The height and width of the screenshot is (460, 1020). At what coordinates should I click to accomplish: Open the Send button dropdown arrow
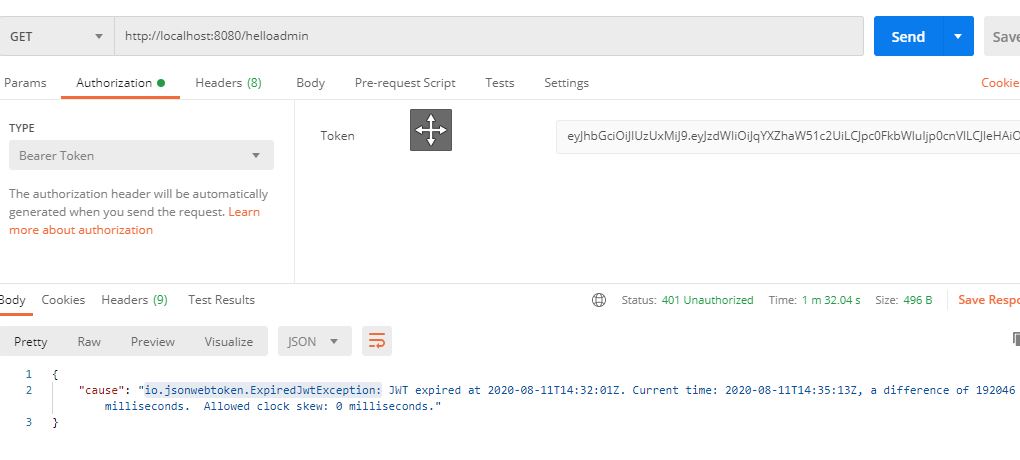pos(958,36)
